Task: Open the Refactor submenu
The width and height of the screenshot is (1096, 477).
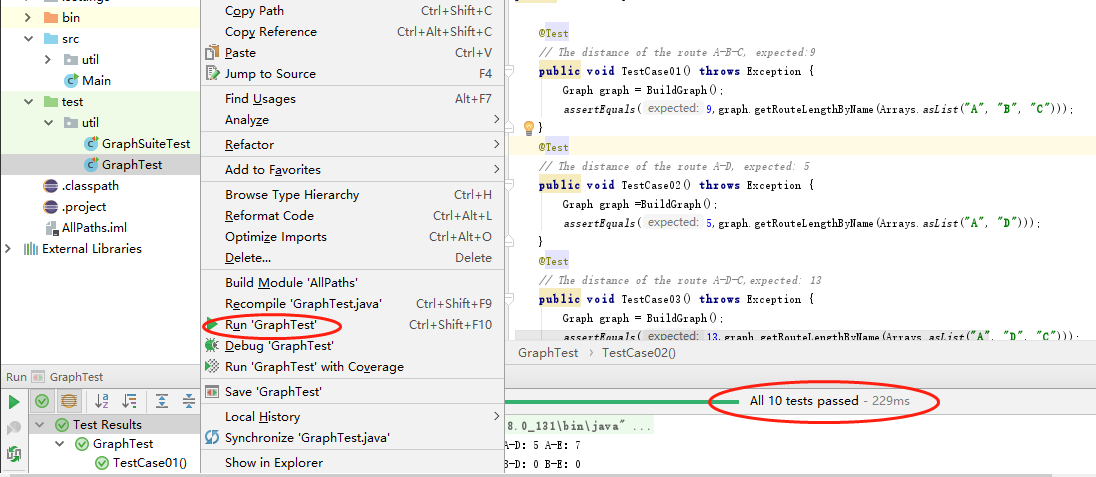Action: (352, 145)
